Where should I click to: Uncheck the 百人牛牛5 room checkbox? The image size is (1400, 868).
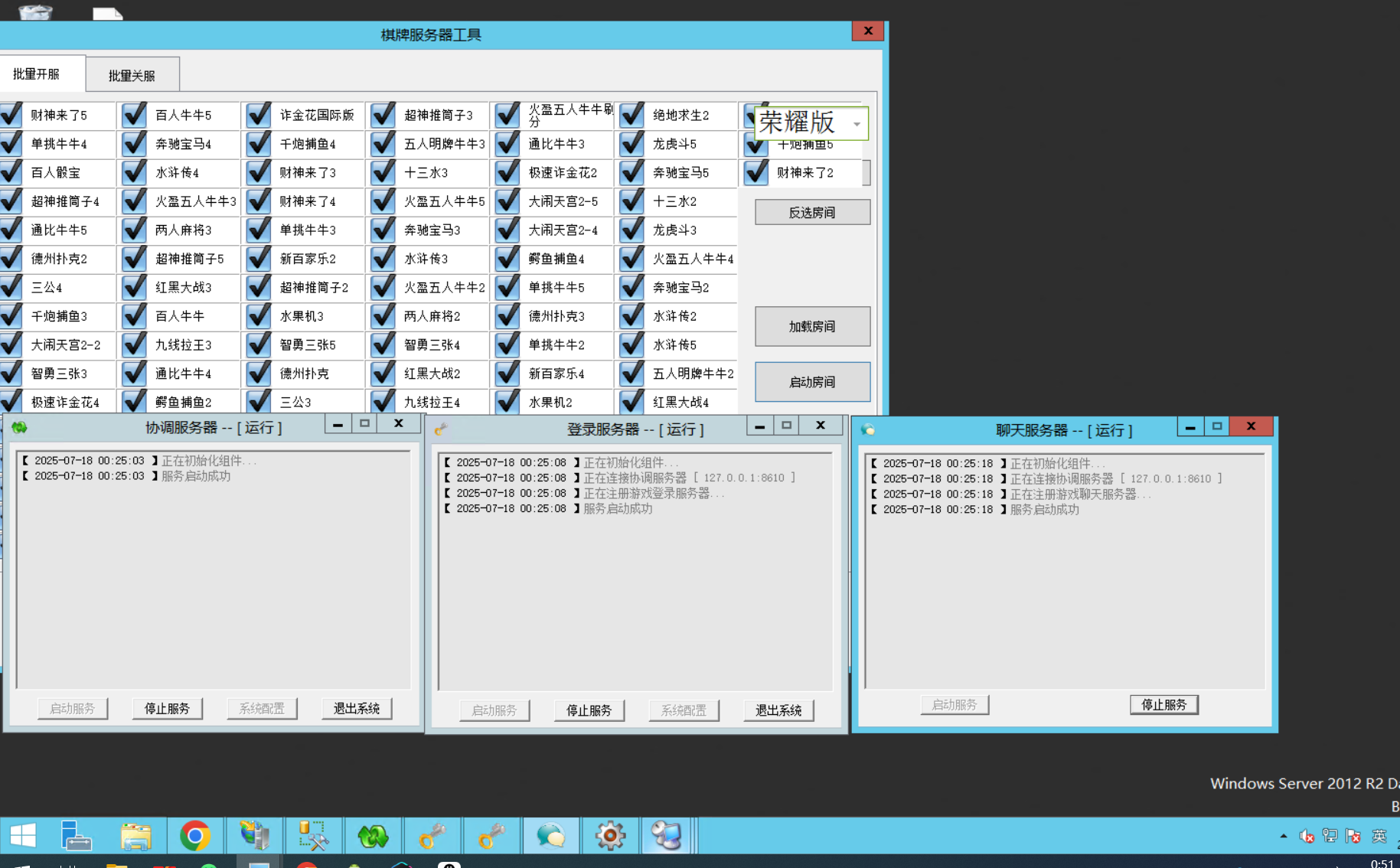[135, 116]
